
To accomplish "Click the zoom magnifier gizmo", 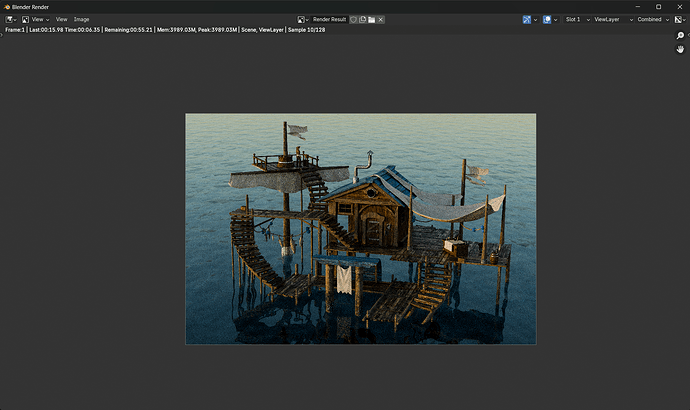I will [680, 36].
